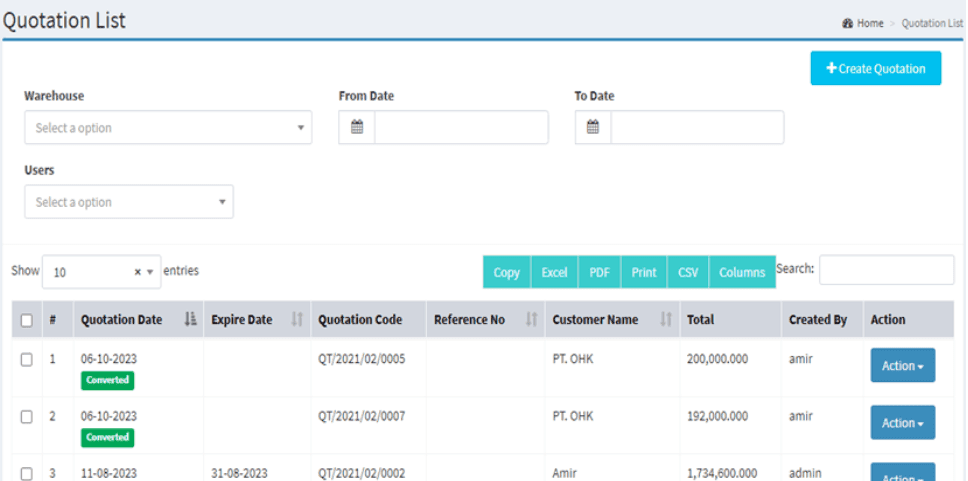
Task: Click quotation date 11-08-2023
Action: pyautogui.click(x=109, y=474)
